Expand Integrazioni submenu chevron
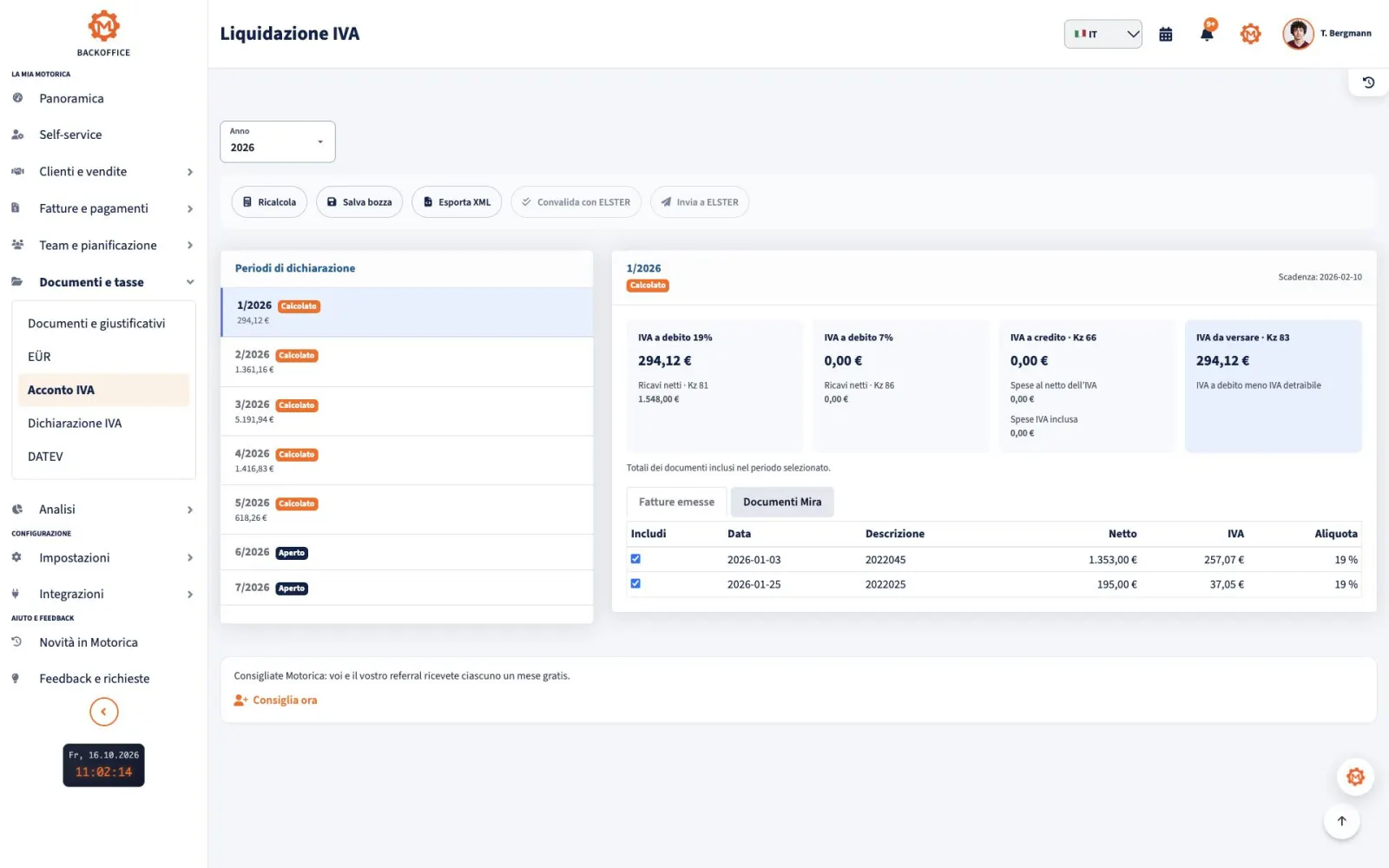Viewport: 1389px width, 868px height. pyautogui.click(x=190, y=595)
